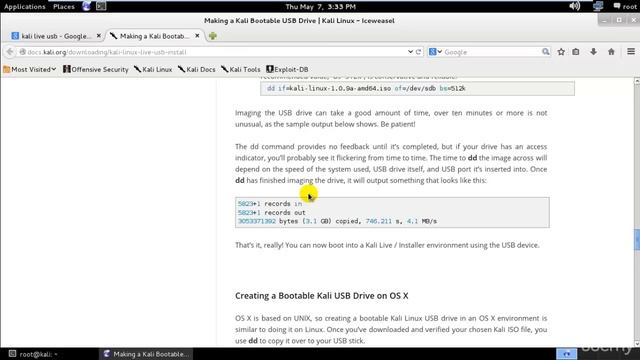Click the search magnifier icon
This screenshot has height=360, width=640.
pyautogui.click(x=545, y=52)
